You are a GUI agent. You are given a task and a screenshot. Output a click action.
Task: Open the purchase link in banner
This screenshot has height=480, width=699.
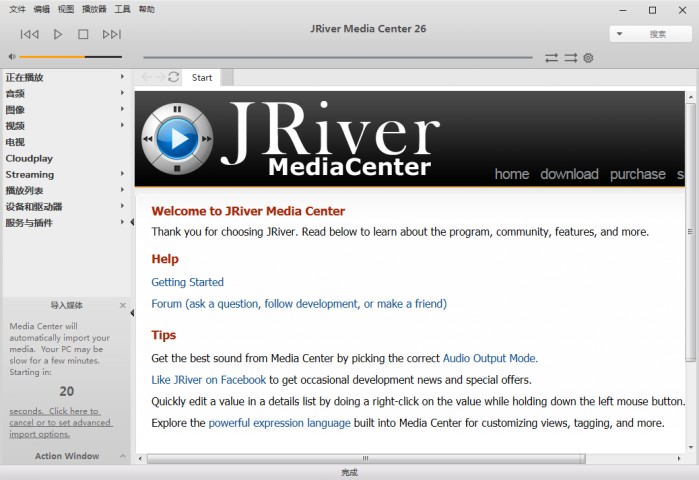637,174
